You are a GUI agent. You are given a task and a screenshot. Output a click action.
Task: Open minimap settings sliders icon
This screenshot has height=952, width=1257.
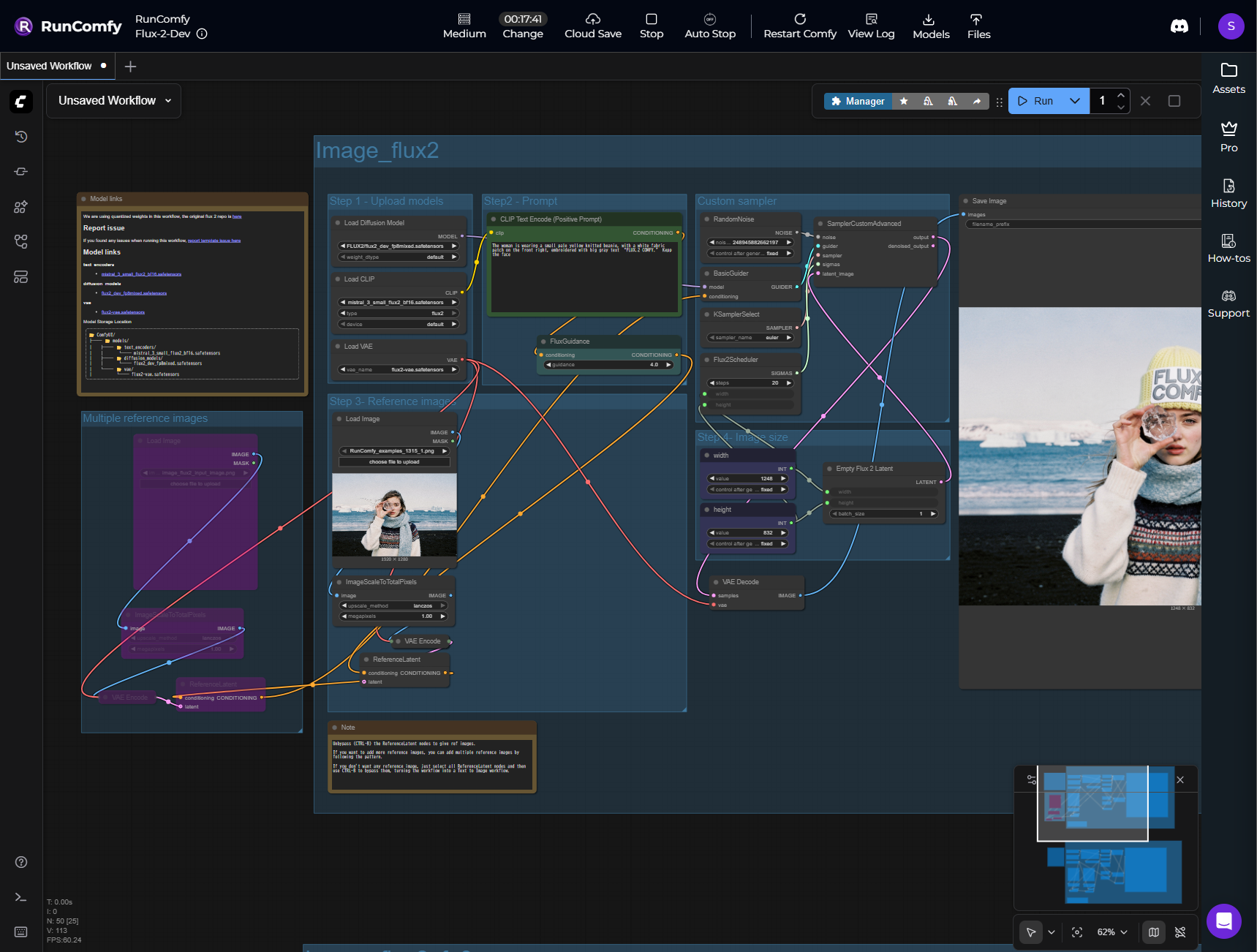pos(1032,780)
